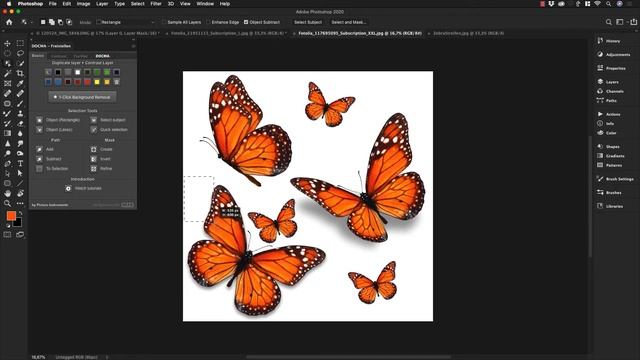Select the Gradient tool
The image size is (640, 360).
click(7, 133)
